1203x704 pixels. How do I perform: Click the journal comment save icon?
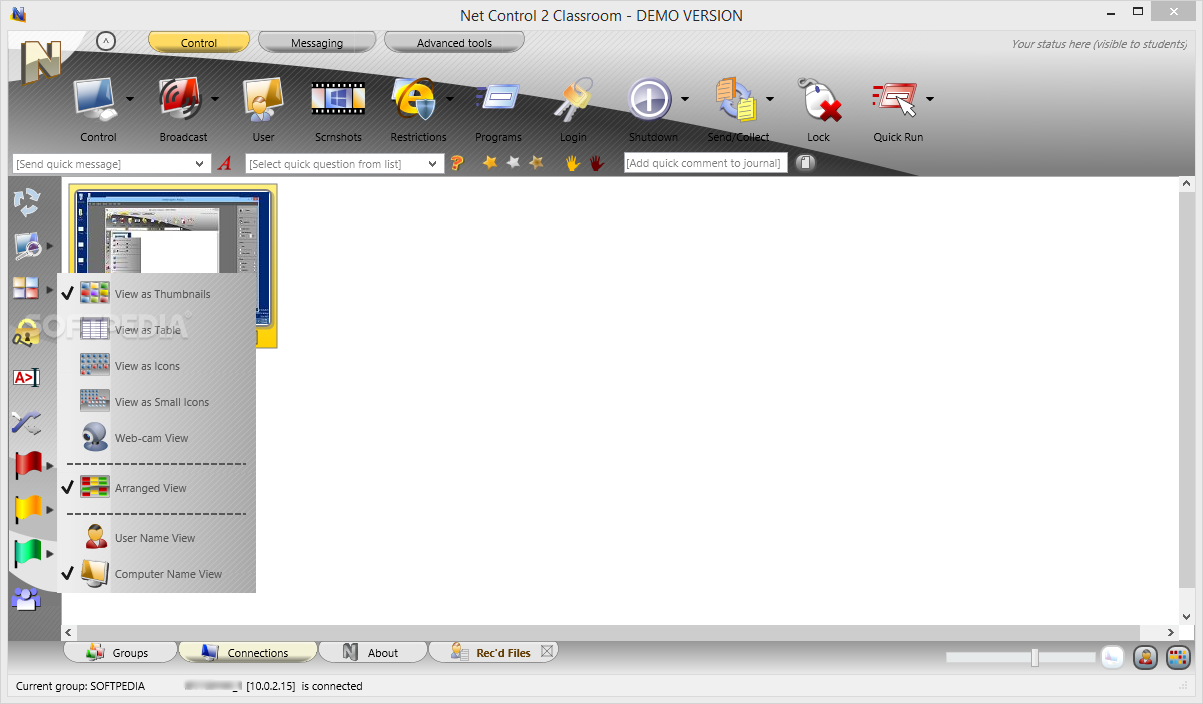click(805, 163)
